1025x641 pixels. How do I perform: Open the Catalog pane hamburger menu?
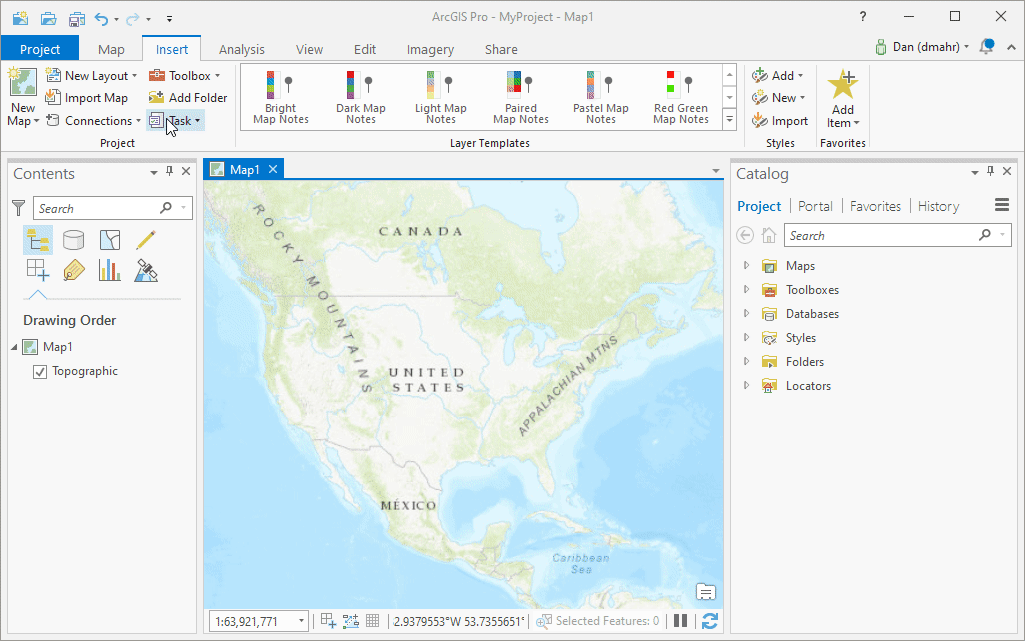(x=1002, y=205)
